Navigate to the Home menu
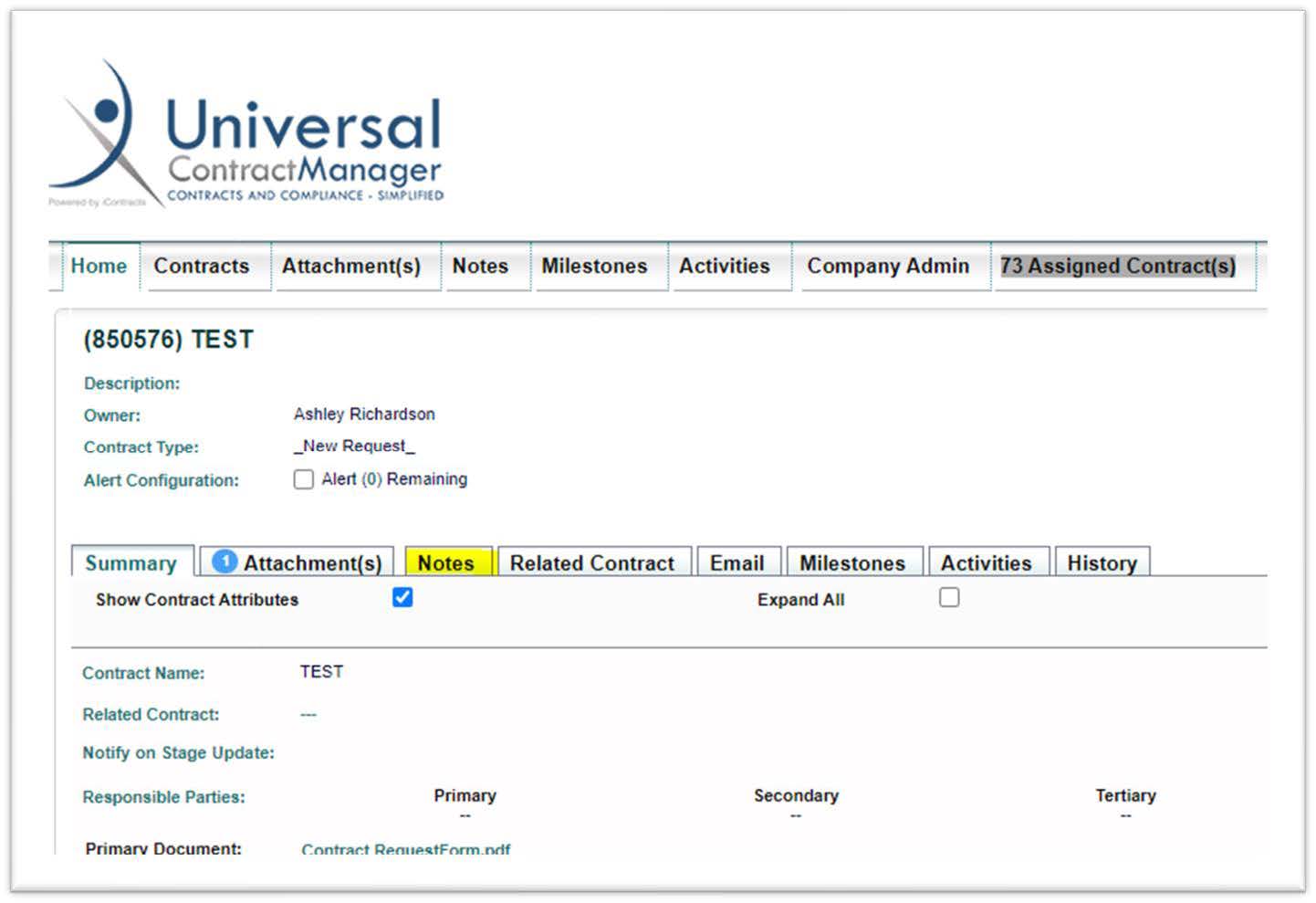This screenshot has width=1316, height=903. [x=99, y=266]
